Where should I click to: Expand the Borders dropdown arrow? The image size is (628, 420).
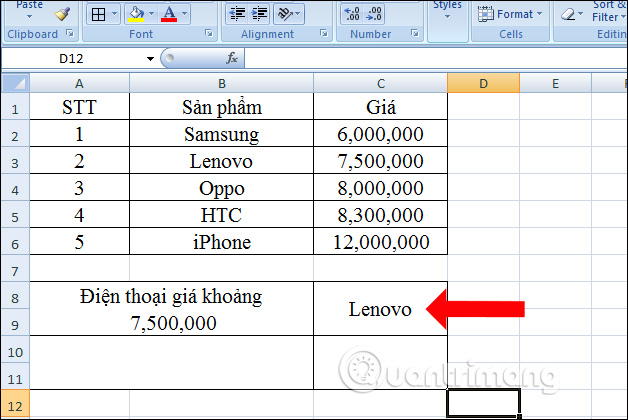(x=114, y=14)
